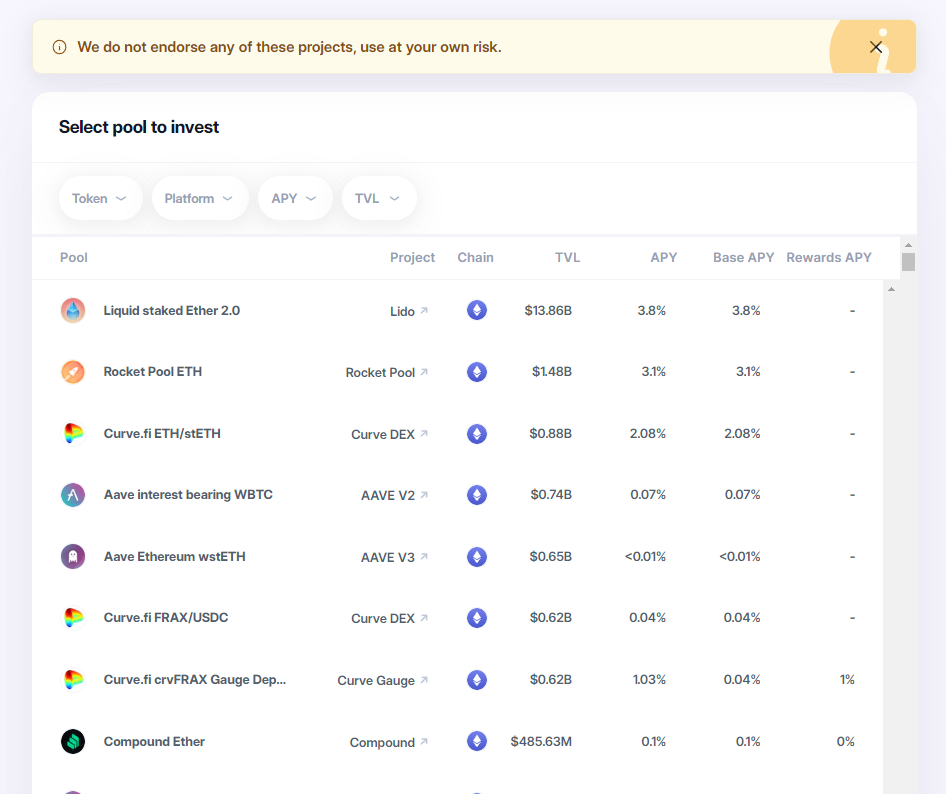Screen dimensions: 946x794
Task: Click the page scrollbar thumb
Action: 908,262
